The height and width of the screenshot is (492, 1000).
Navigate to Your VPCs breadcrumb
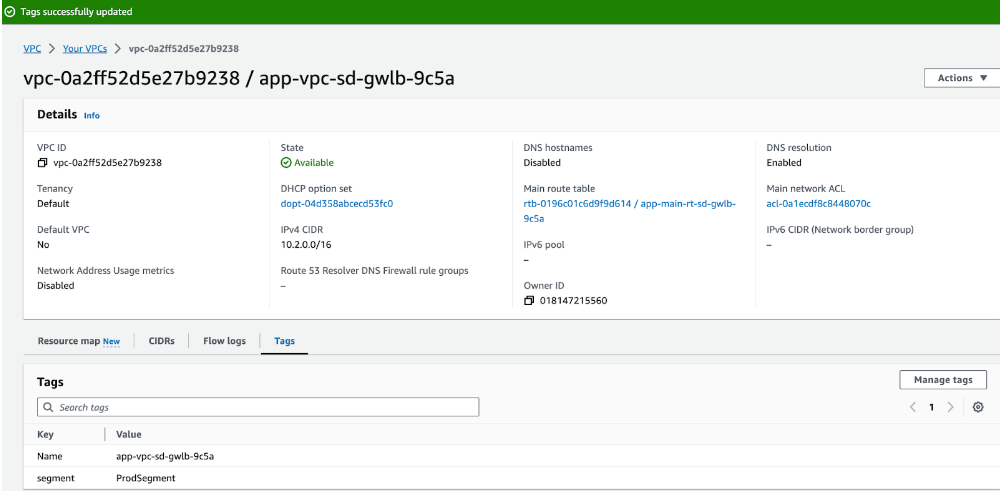pos(85,48)
